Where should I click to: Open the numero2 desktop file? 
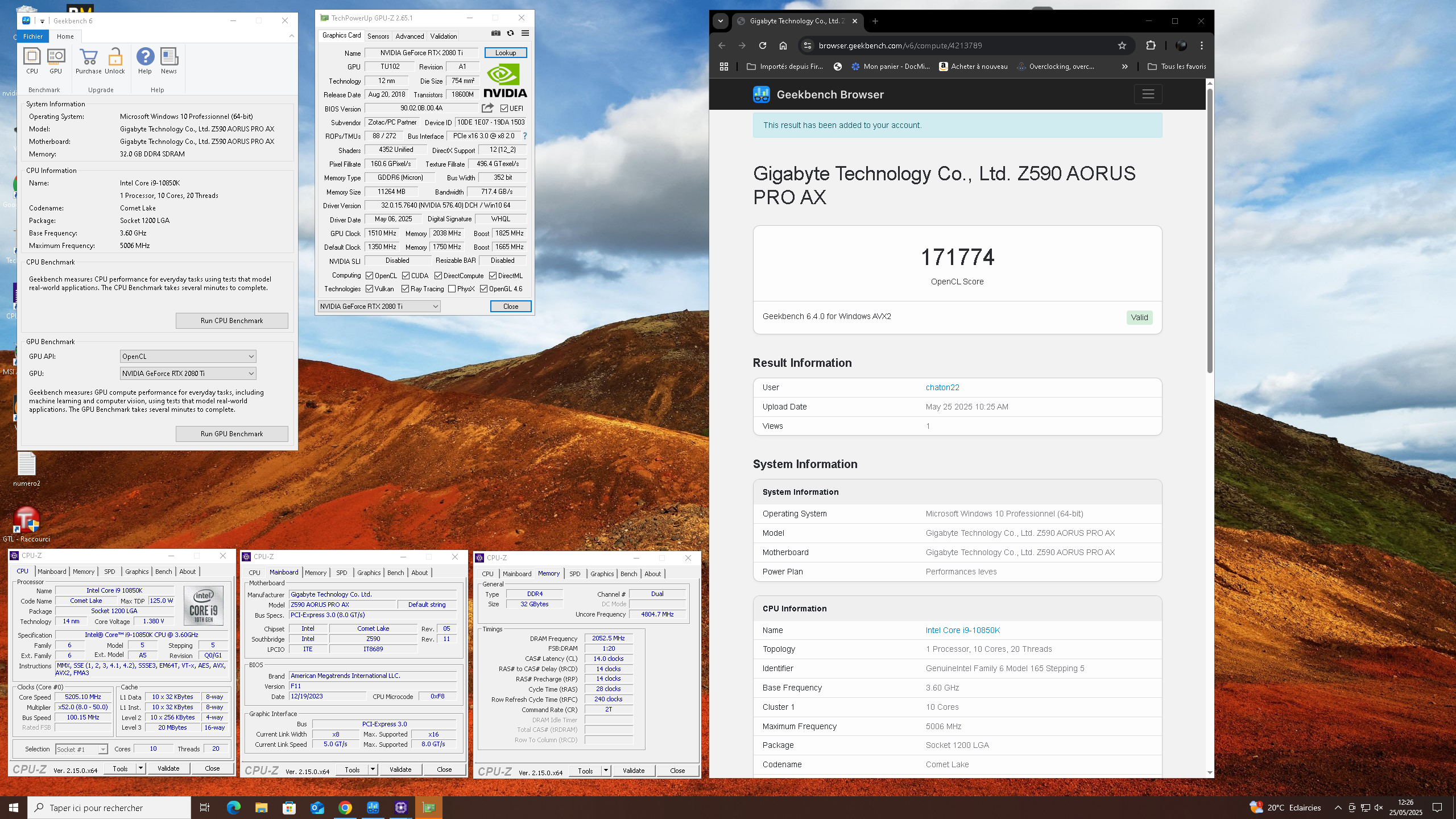[26, 470]
